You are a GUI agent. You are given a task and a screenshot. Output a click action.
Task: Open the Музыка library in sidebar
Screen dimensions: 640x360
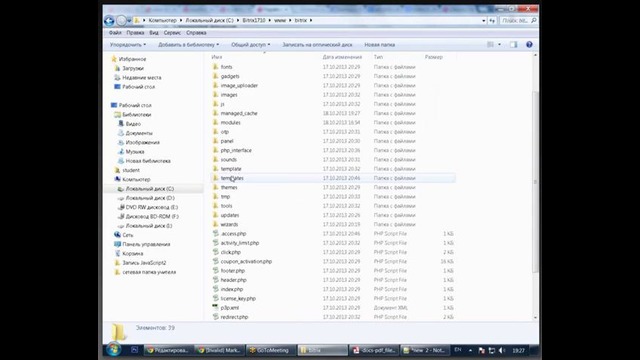click(x=135, y=151)
